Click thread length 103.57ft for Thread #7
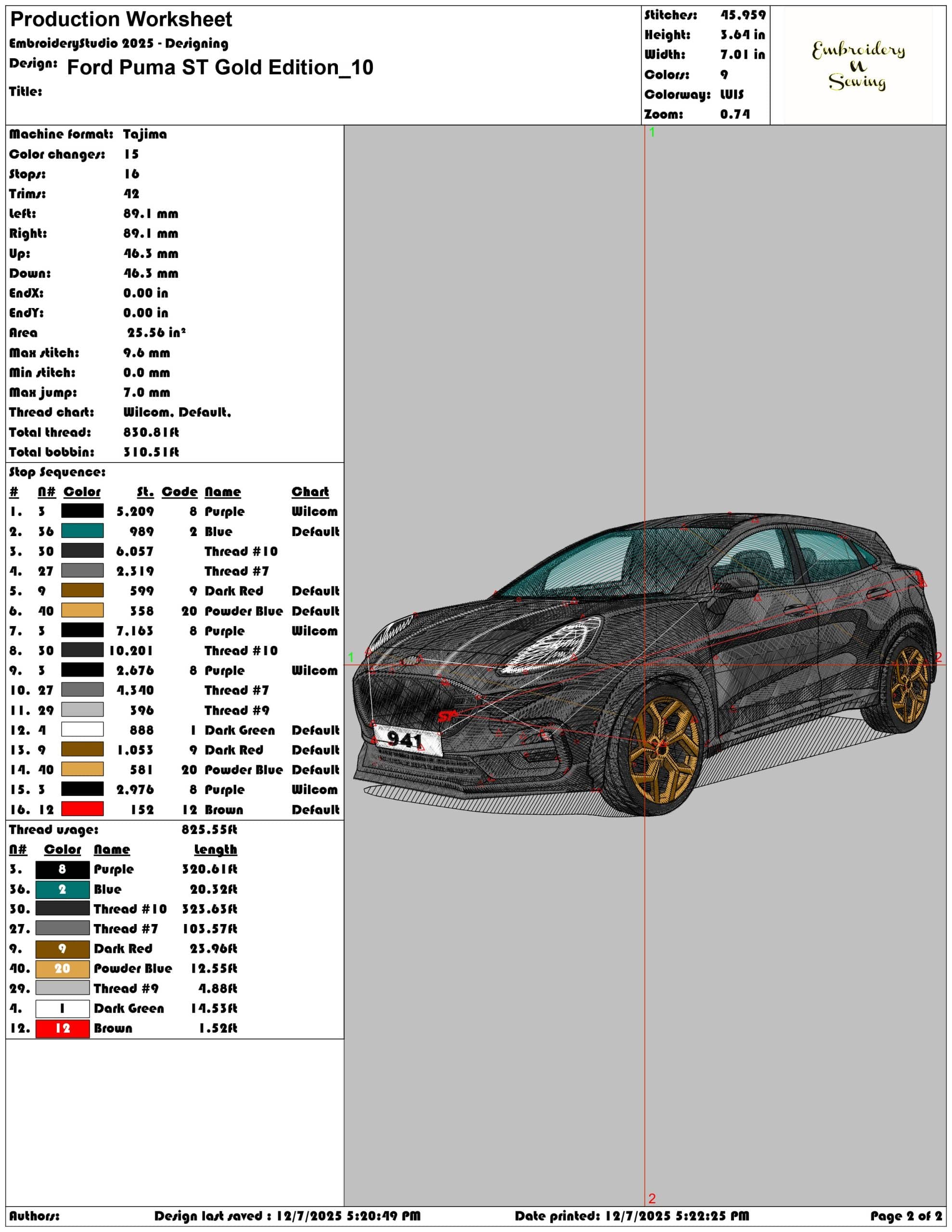This screenshot has height=1232, width=952. pos(209,928)
